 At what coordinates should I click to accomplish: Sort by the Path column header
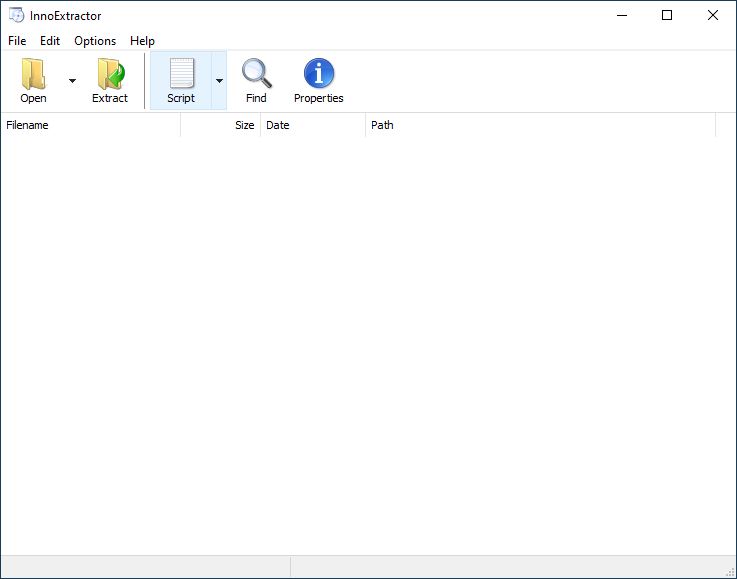click(541, 125)
